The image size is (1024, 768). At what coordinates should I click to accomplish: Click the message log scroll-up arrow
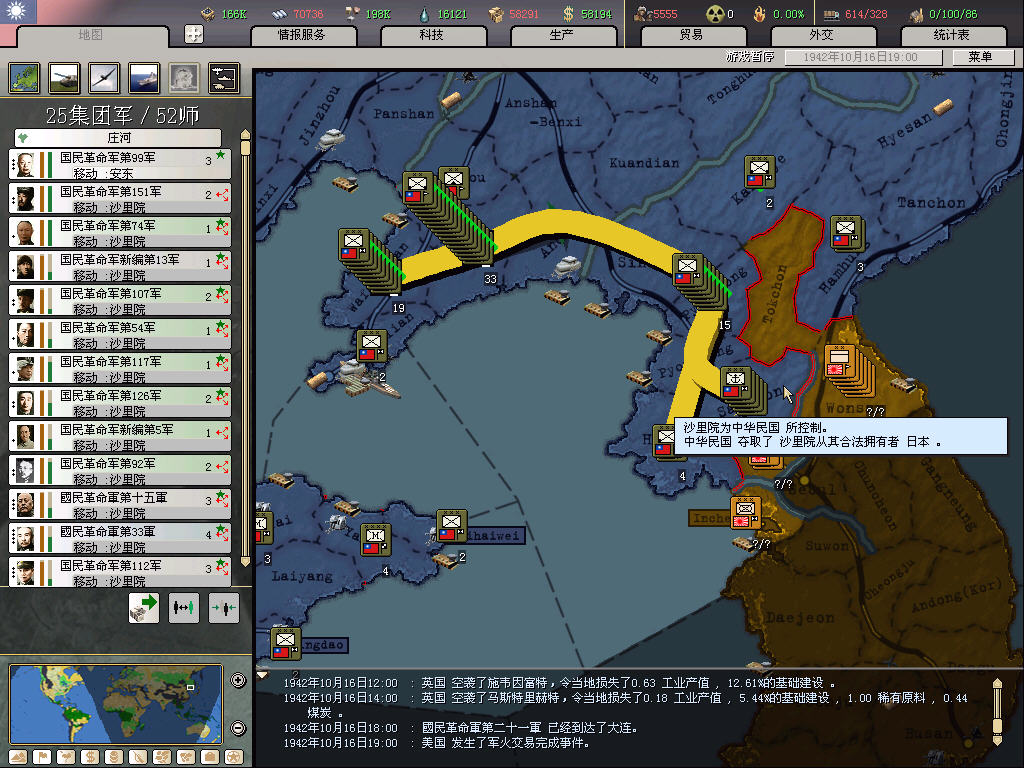pyautogui.click(x=997, y=684)
